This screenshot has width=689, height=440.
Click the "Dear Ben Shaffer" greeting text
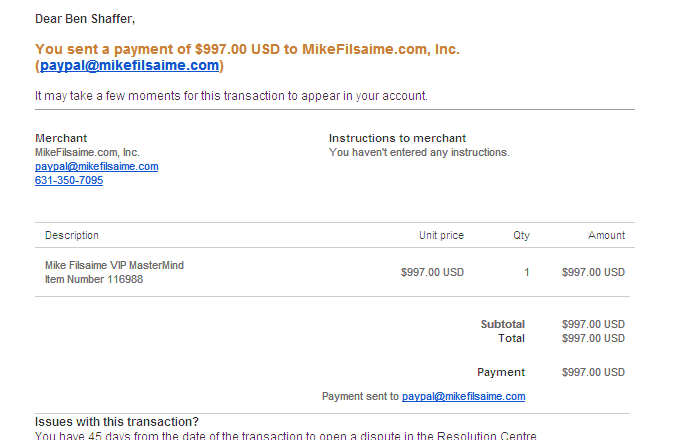85,19
